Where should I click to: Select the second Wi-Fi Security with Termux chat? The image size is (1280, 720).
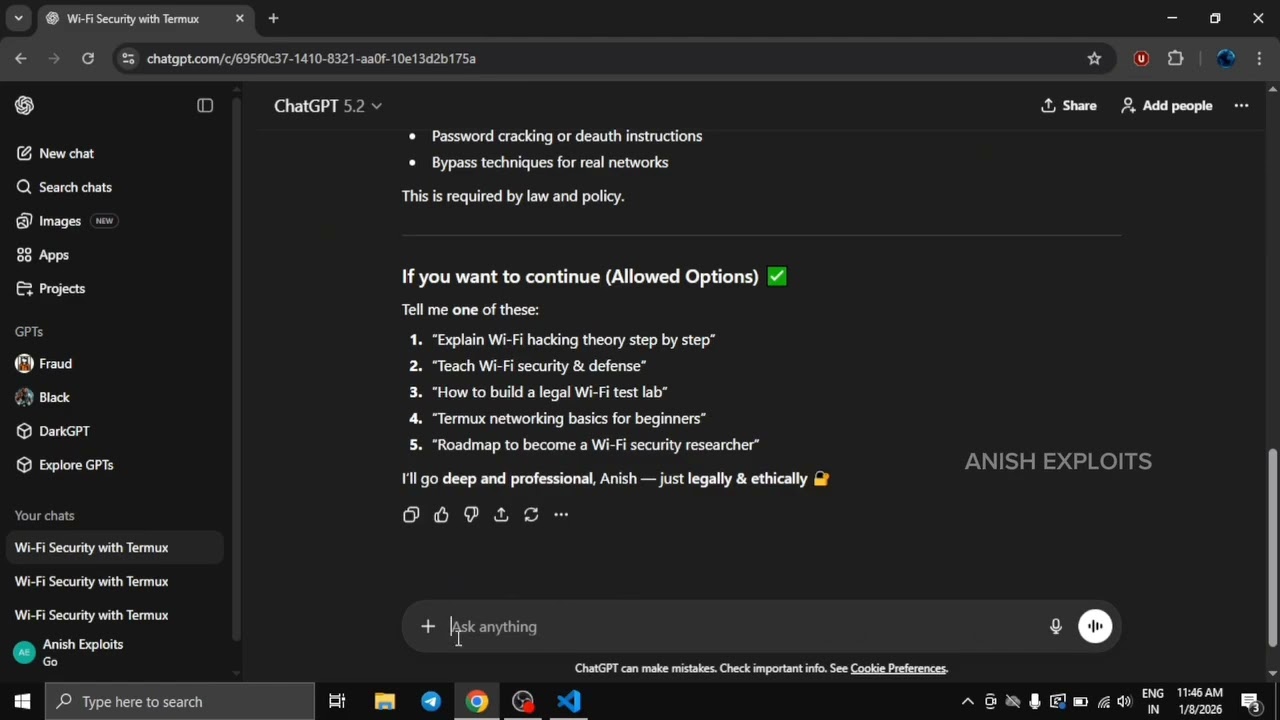click(x=115, y=581)
